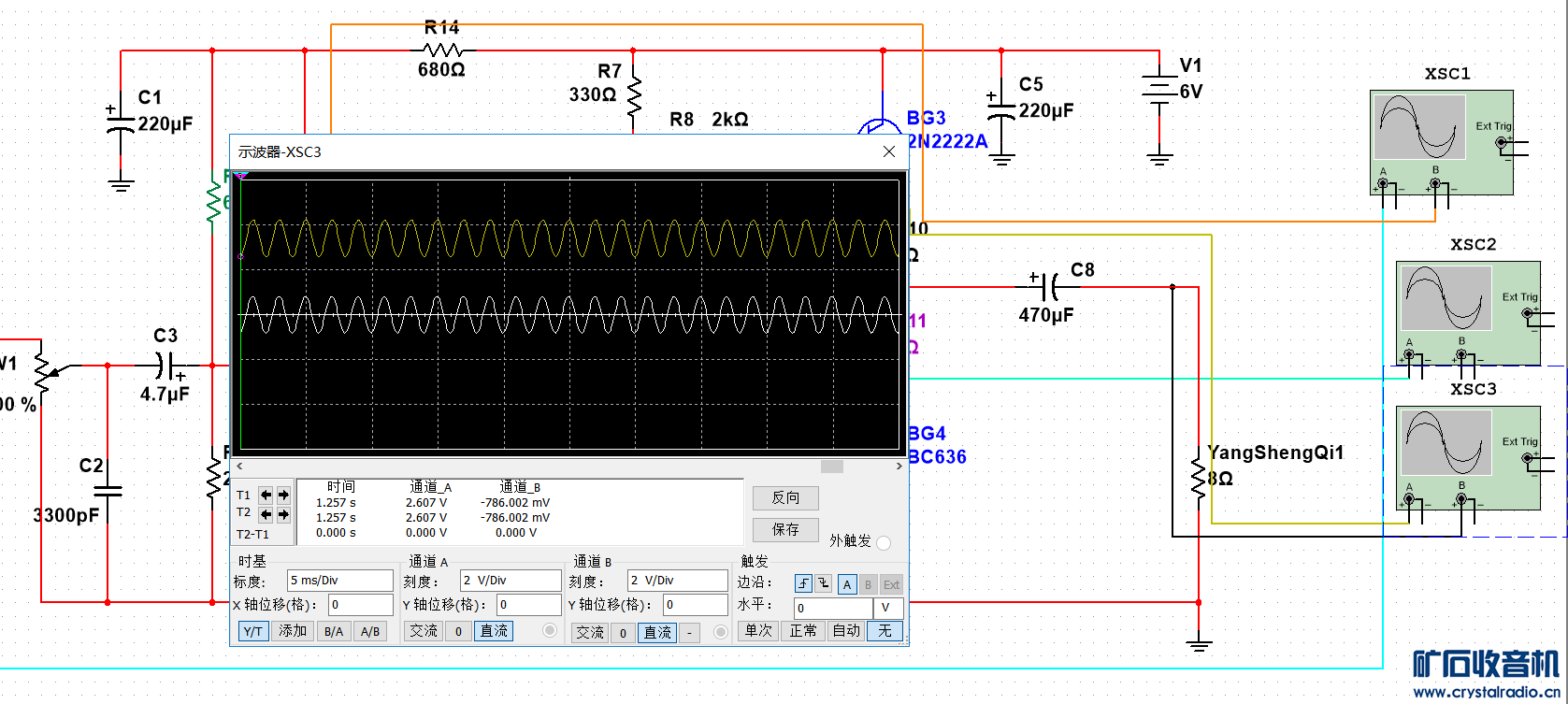The height and width of the screenshot is (704, 1568).
Task: Switch timebase mode to A/B
Action: click(370, 631)
